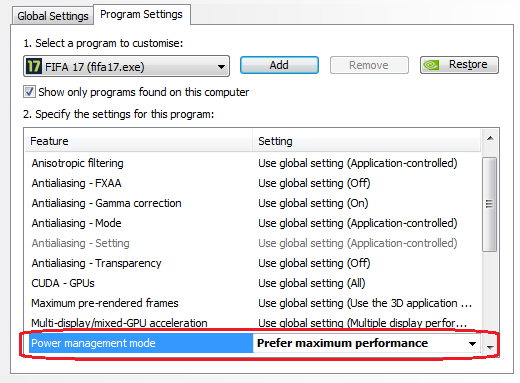The height and width of the screenshot is (383, 520).
Task: Select the Program Settings tab
Action: pyautogui.click(x=142, y=15)
